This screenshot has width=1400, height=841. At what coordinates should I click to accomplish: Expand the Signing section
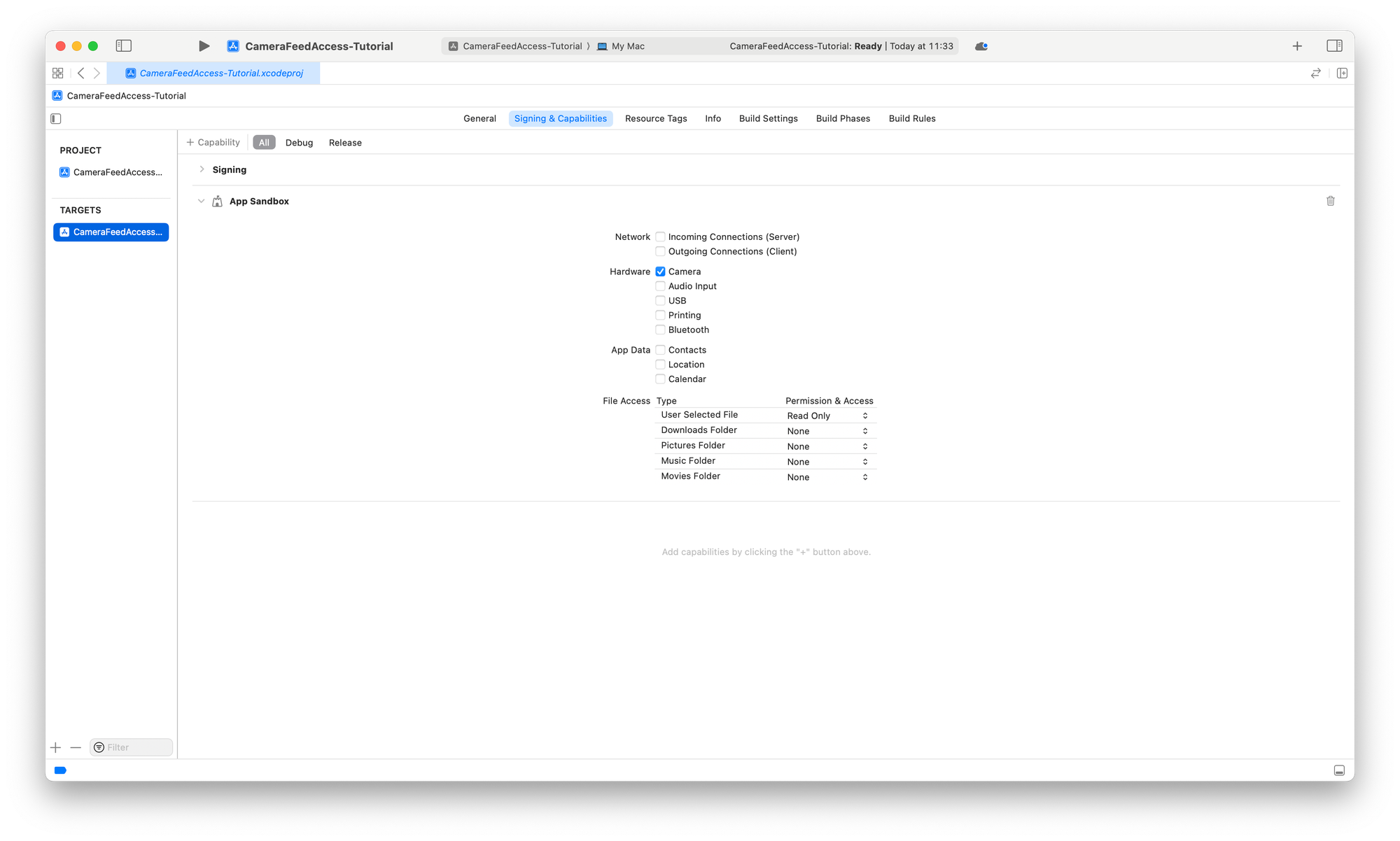(x=202, y=169)
